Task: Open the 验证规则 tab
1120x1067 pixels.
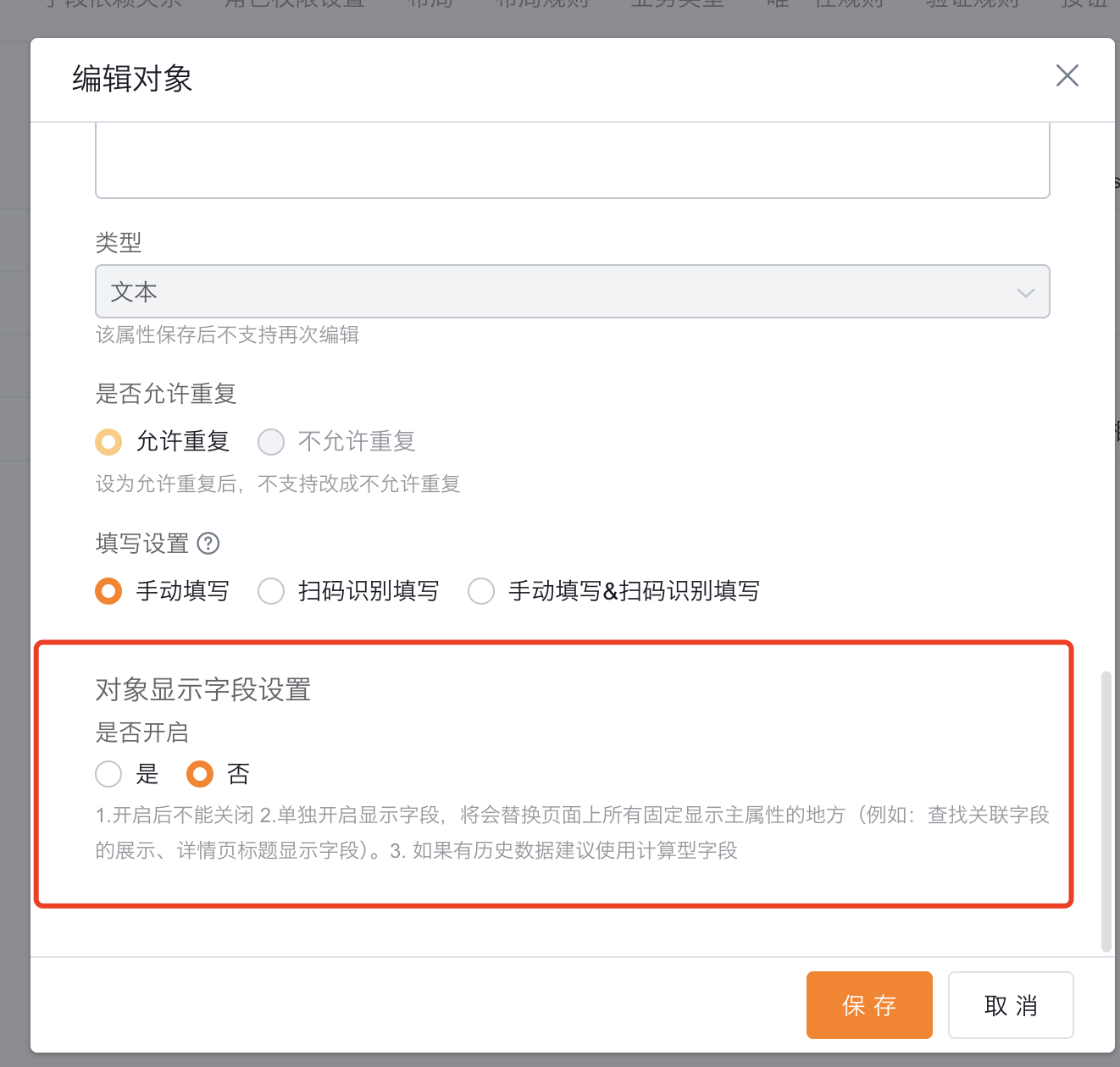Action: tap(971, 4)
